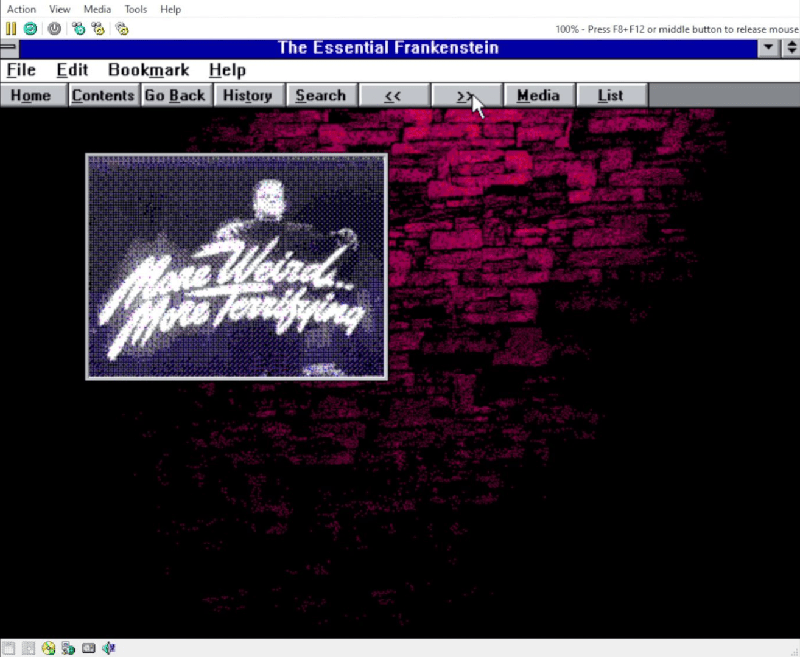This screenshot has width=800, height=657.
Task: Go to the previous page with <<
Action: point(393,95)
